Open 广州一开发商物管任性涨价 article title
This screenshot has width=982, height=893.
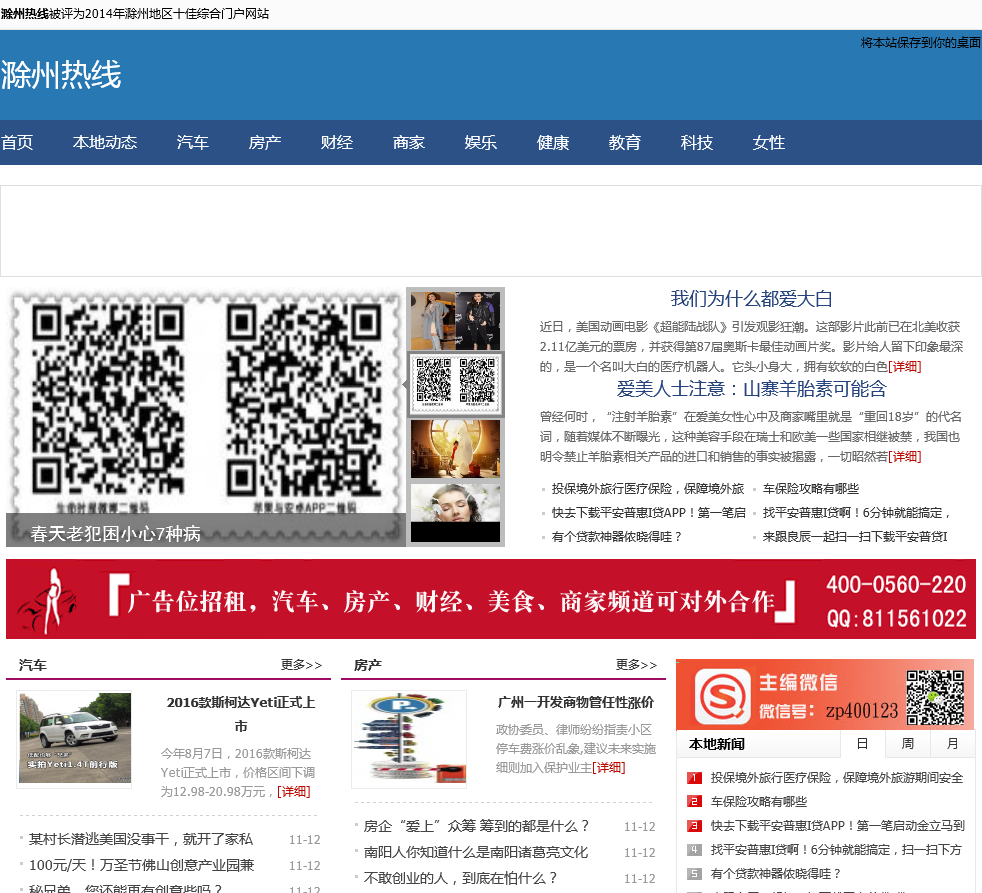point(576,703)
